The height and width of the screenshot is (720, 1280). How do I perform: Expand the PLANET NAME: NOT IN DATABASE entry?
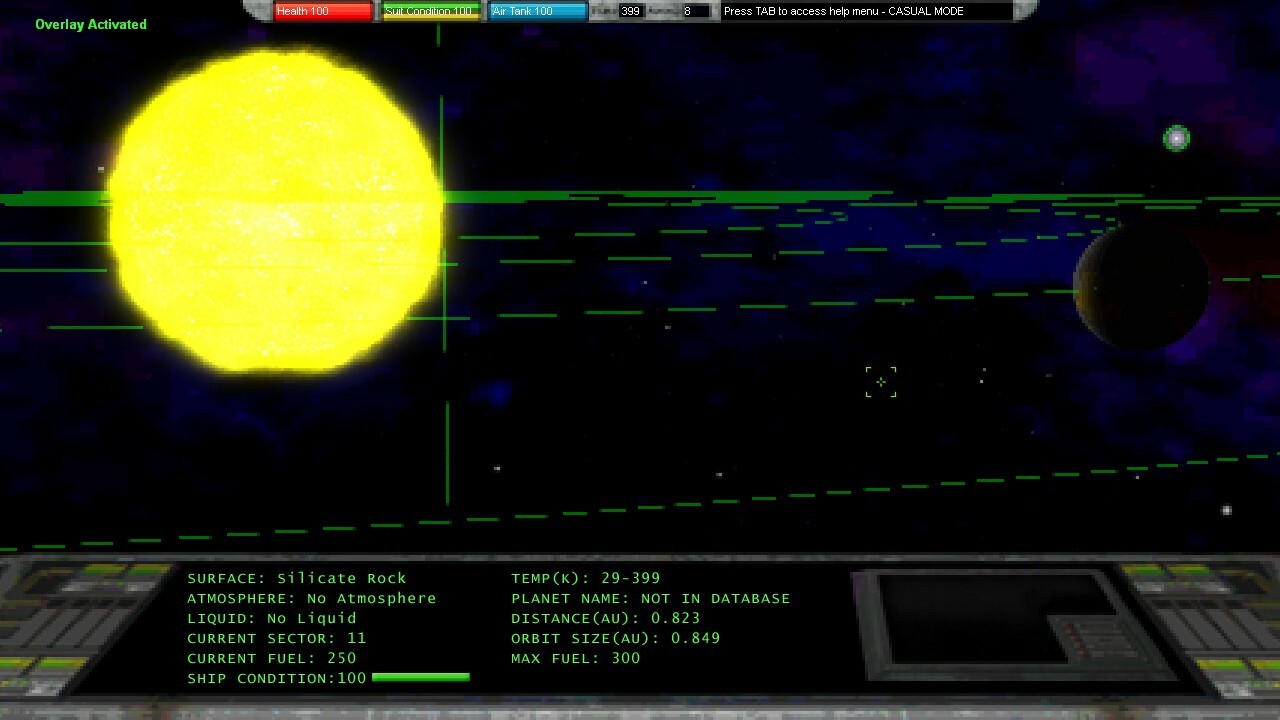(x=648, y=598)
